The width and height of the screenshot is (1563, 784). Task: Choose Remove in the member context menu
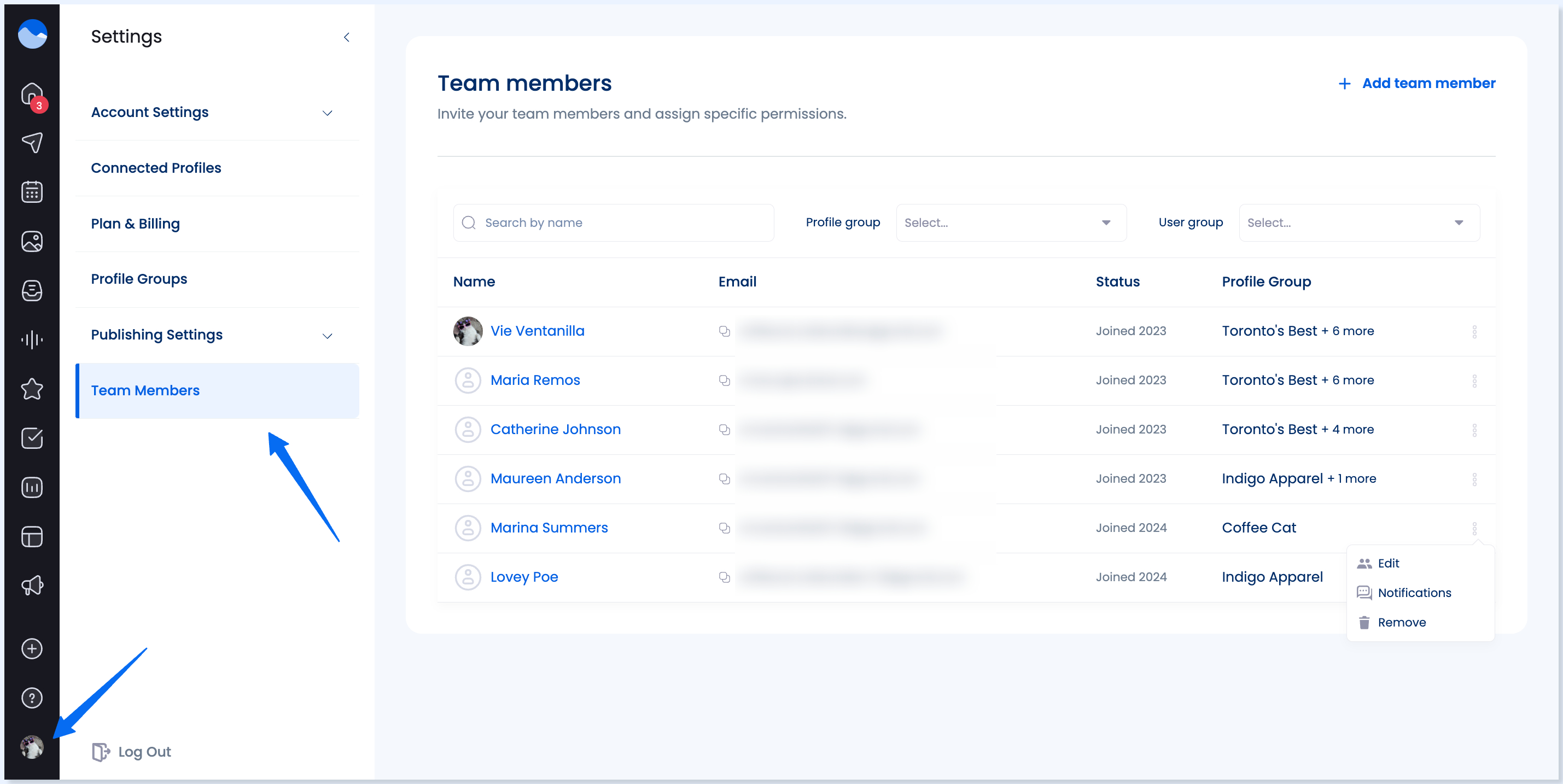(x=1401, y=622)
